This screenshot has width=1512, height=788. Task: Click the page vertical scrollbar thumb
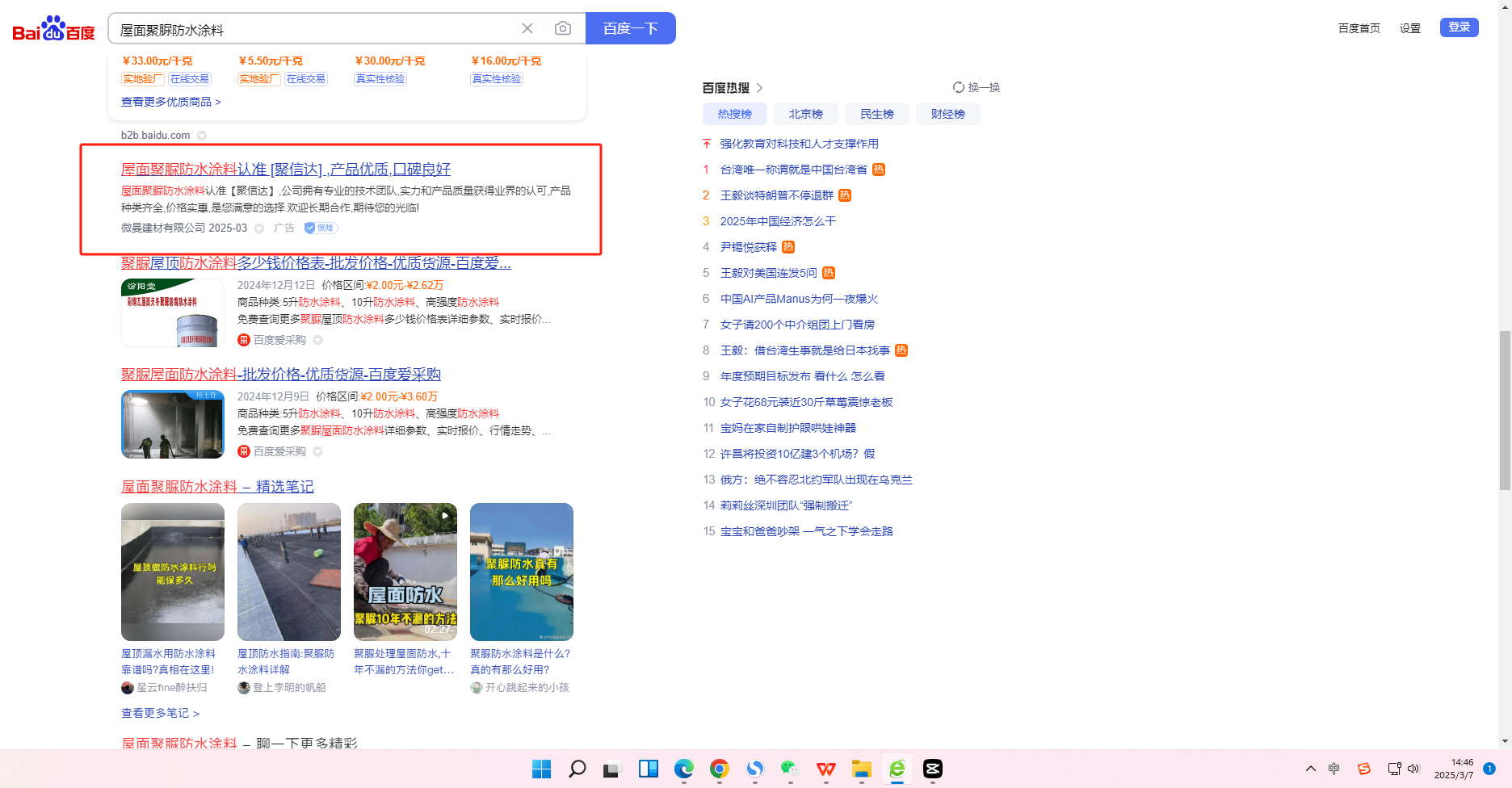1505,410
